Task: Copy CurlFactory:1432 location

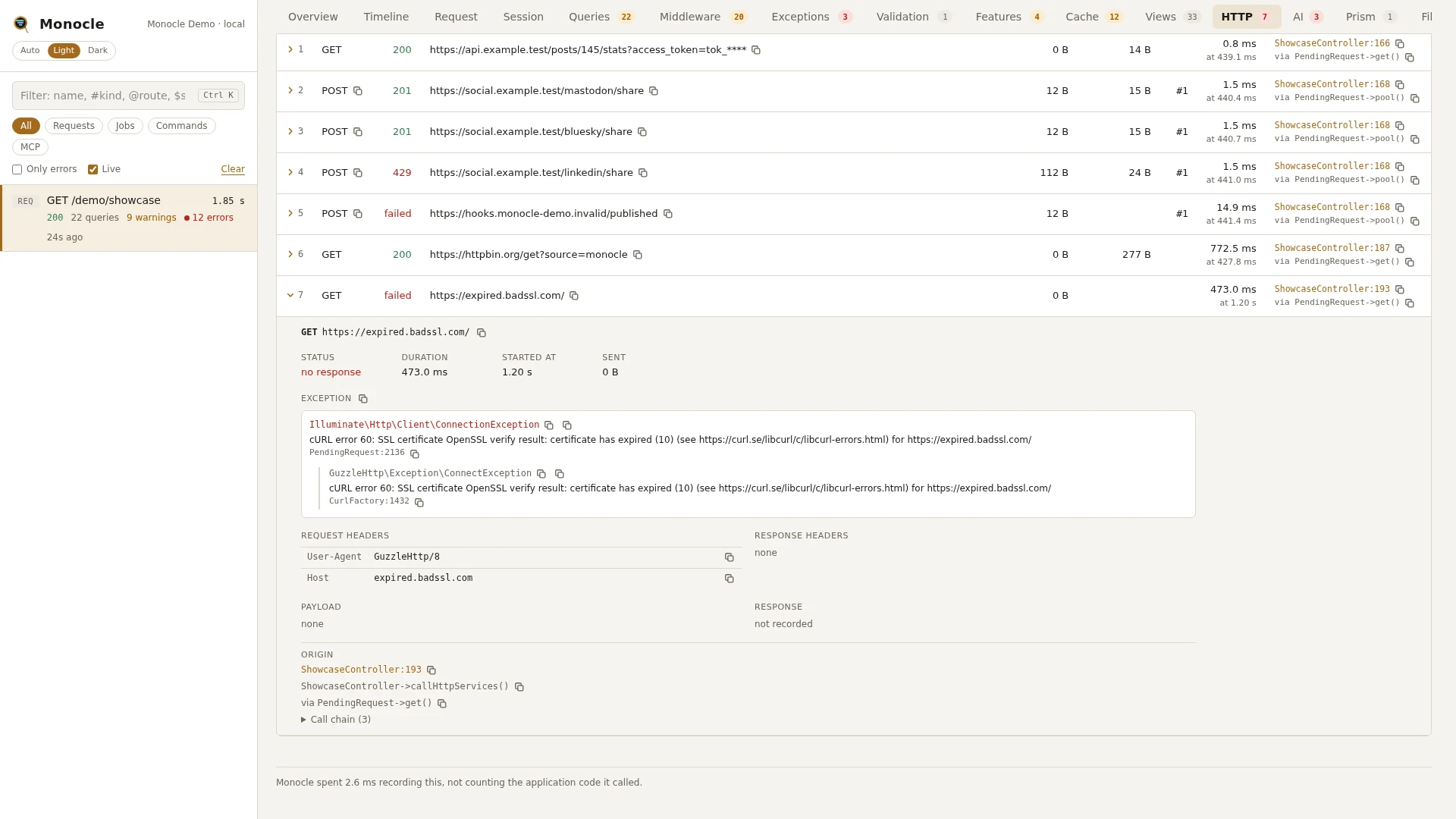Action: (419, 502)
